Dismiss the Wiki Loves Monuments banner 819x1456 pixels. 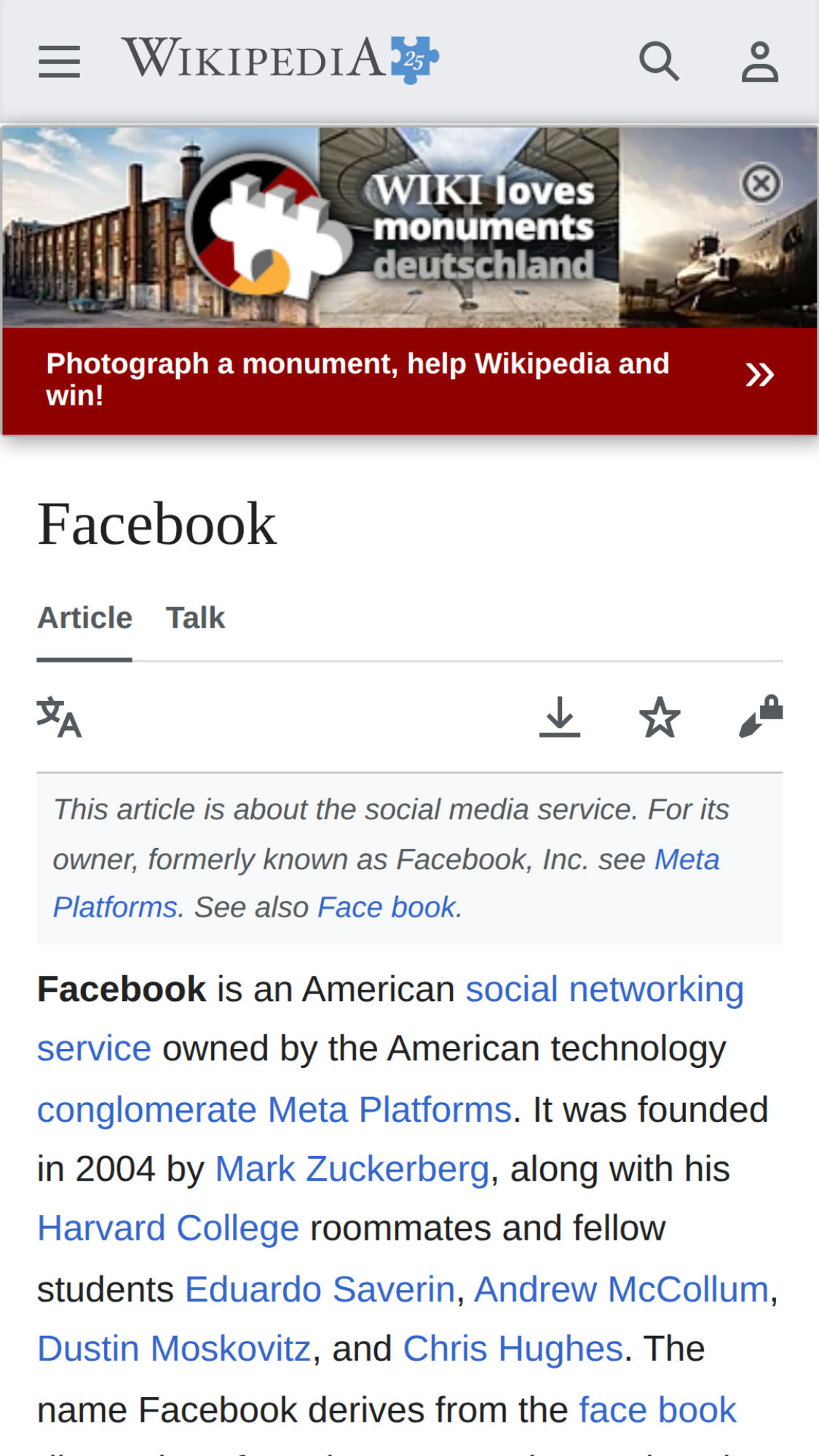pyautogui.click(x=761, y=183)
